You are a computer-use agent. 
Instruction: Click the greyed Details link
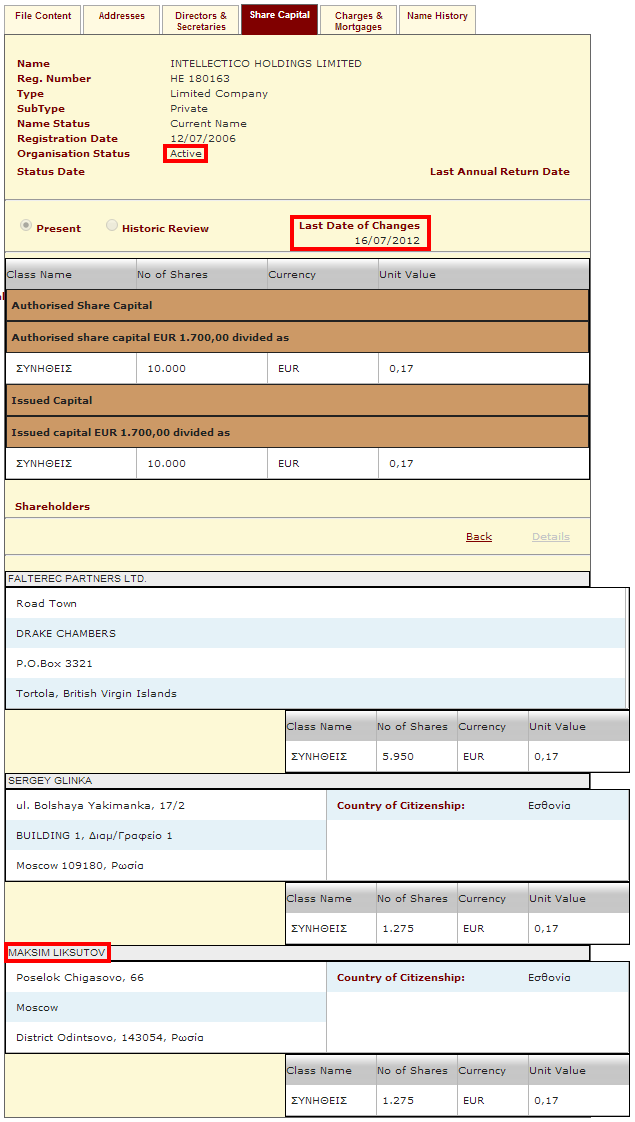coord(551,537)
